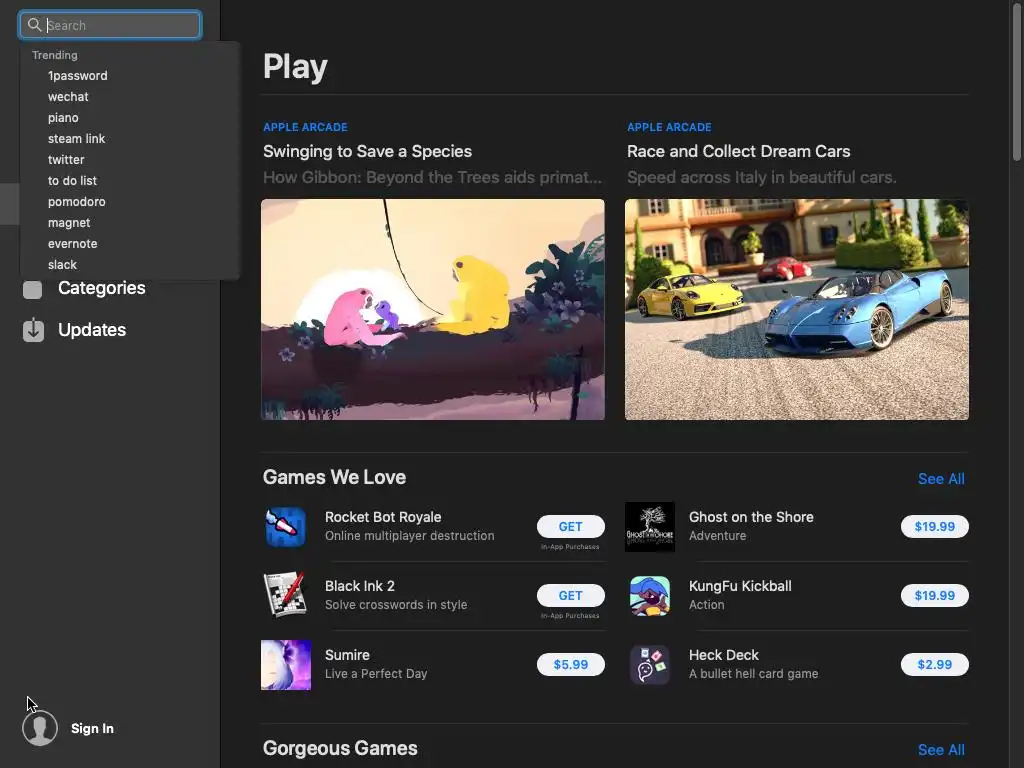Open the Ghost on the Shore title
1024x768 pixels.
(751, 517)
